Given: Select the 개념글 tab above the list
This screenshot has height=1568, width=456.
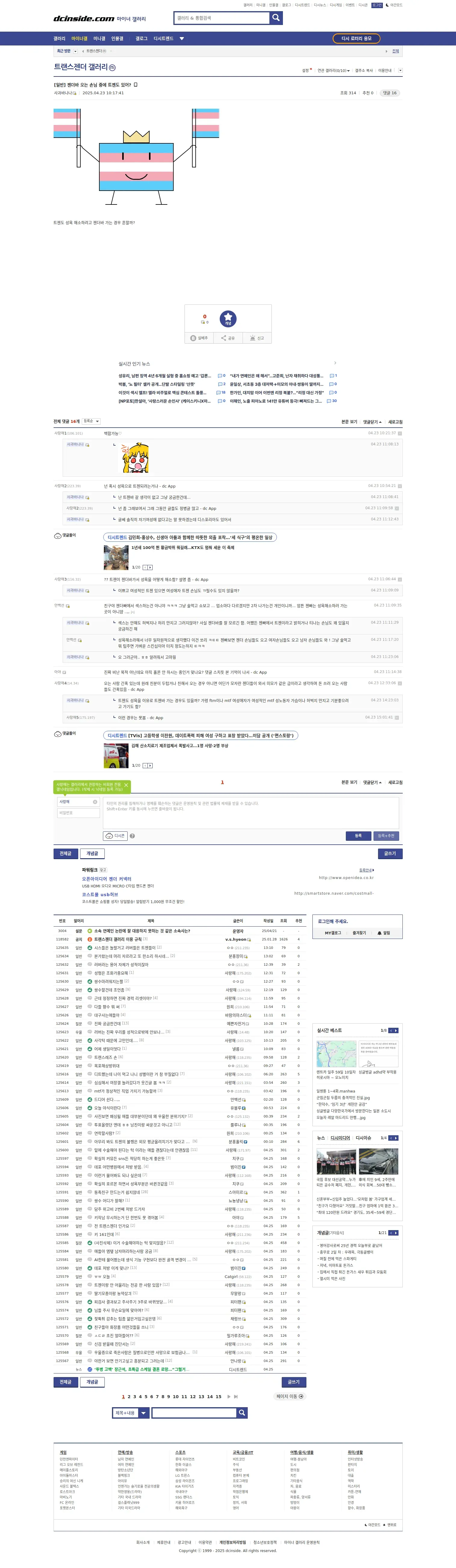Looking at the screenshot, I should (x=92, y=853).
